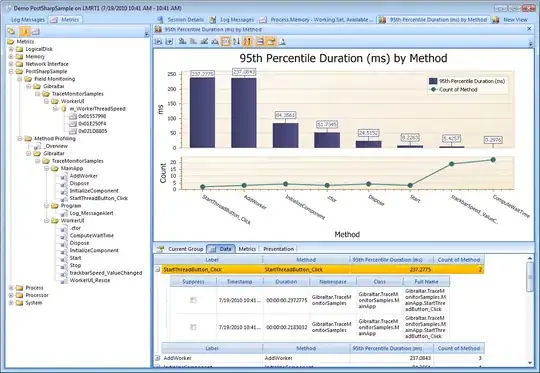540x373 pixels.
Task: Click the first save icon in chart toolbar
Action: [158, 42]
